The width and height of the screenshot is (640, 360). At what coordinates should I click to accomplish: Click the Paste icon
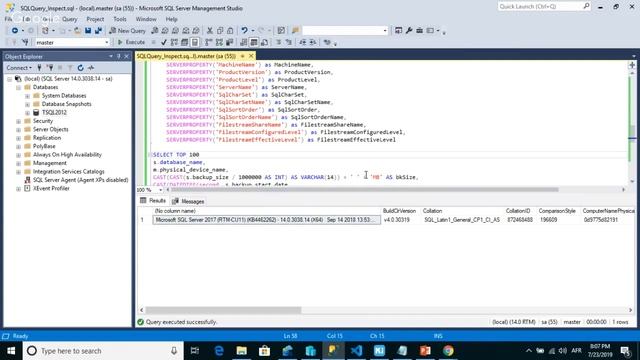230,31
